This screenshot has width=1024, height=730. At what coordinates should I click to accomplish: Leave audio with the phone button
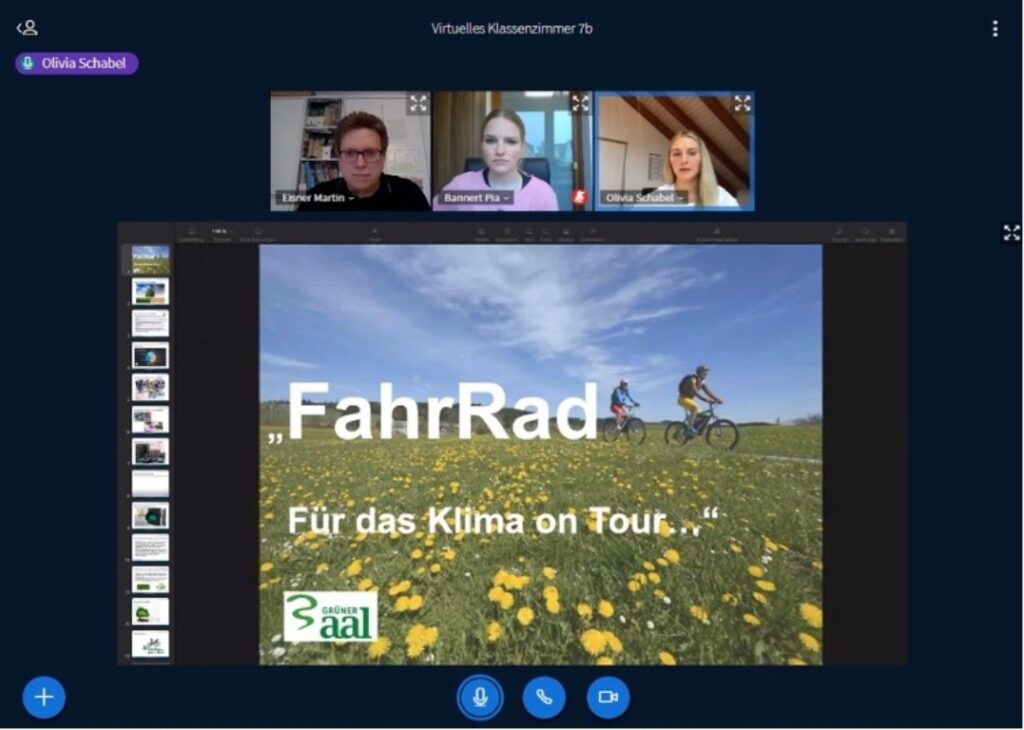(544, 697)
